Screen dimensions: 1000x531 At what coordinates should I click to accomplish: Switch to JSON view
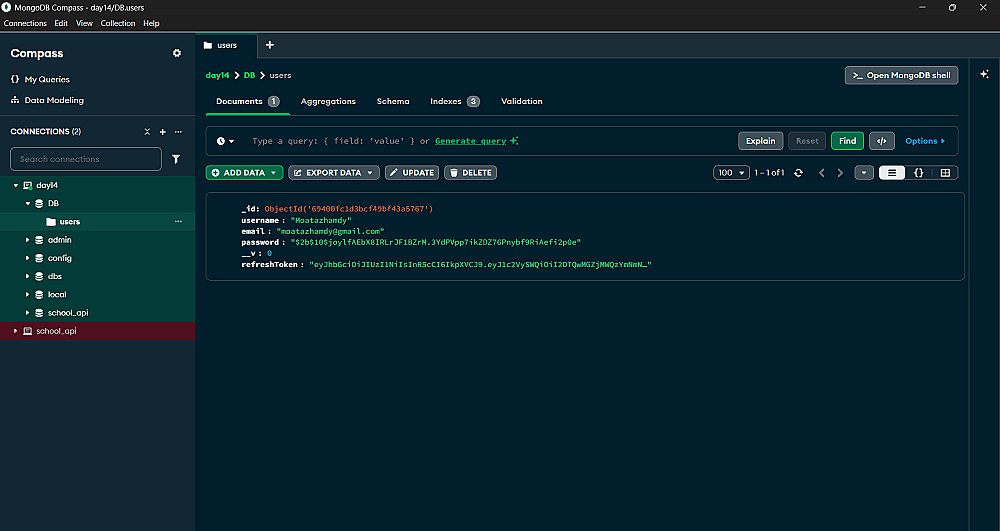(x=918, y=173)
